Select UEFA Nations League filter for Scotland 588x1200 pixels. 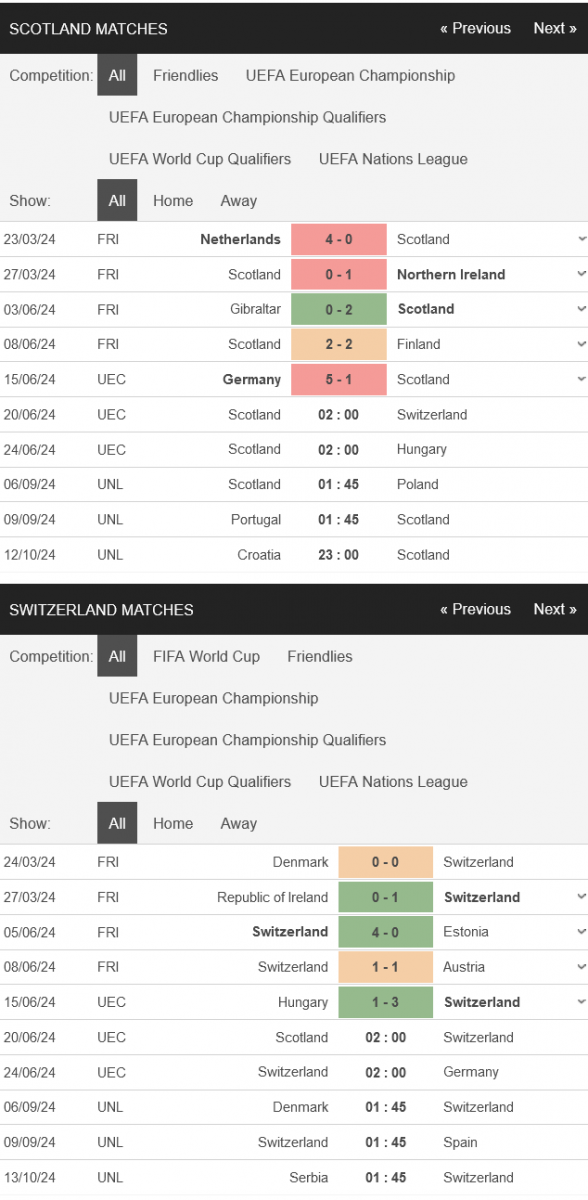click(393, 158)
